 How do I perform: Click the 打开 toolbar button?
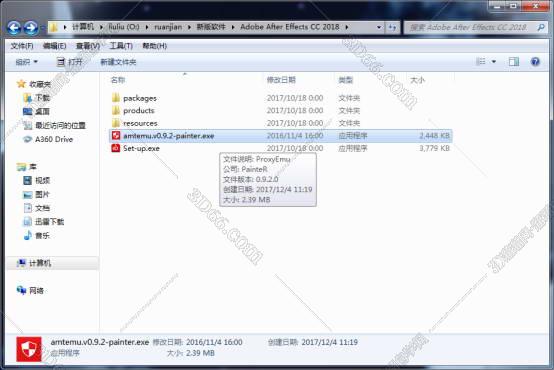click(70, 62)
